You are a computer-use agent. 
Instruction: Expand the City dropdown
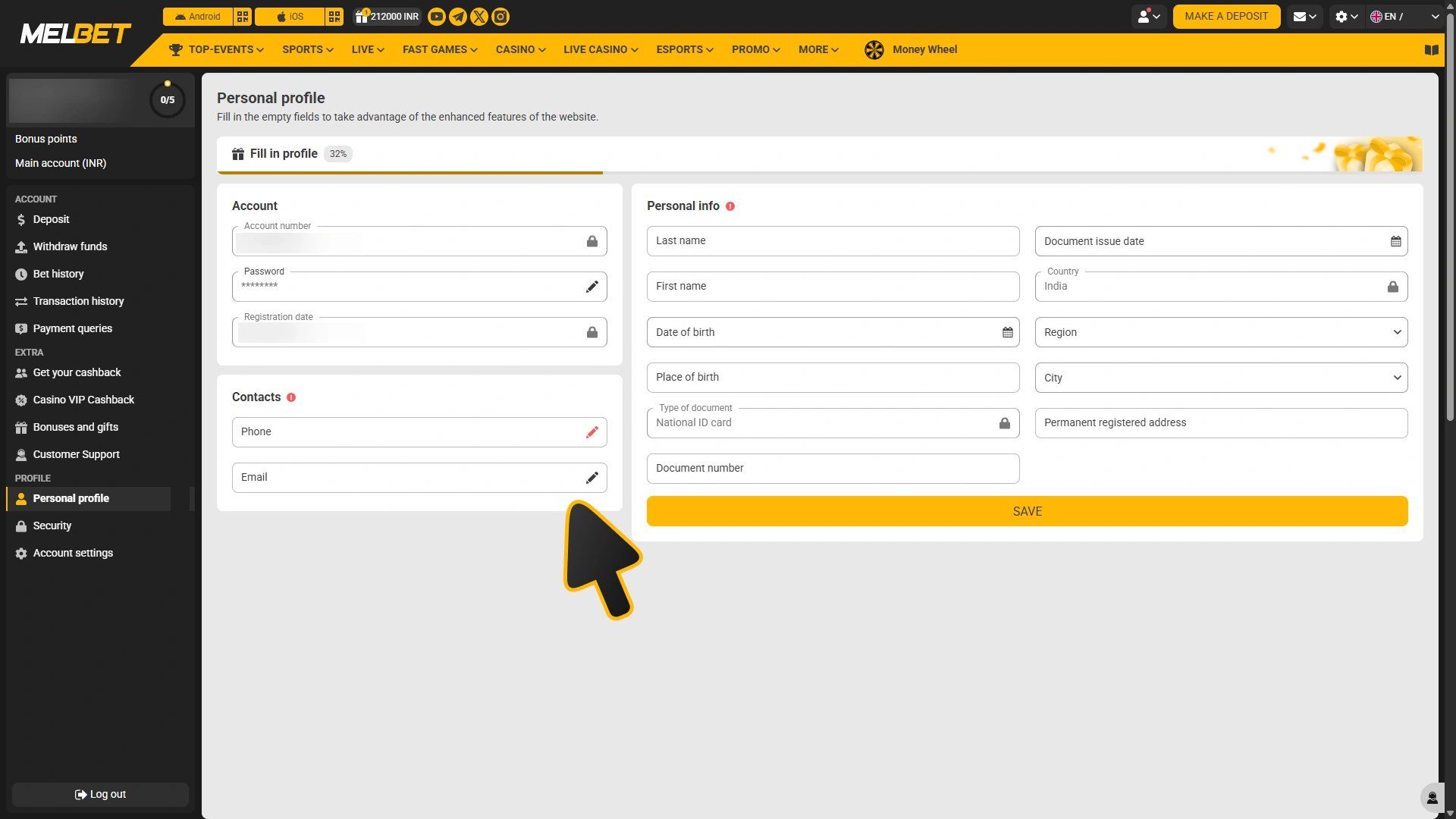tap(1222, 378)
